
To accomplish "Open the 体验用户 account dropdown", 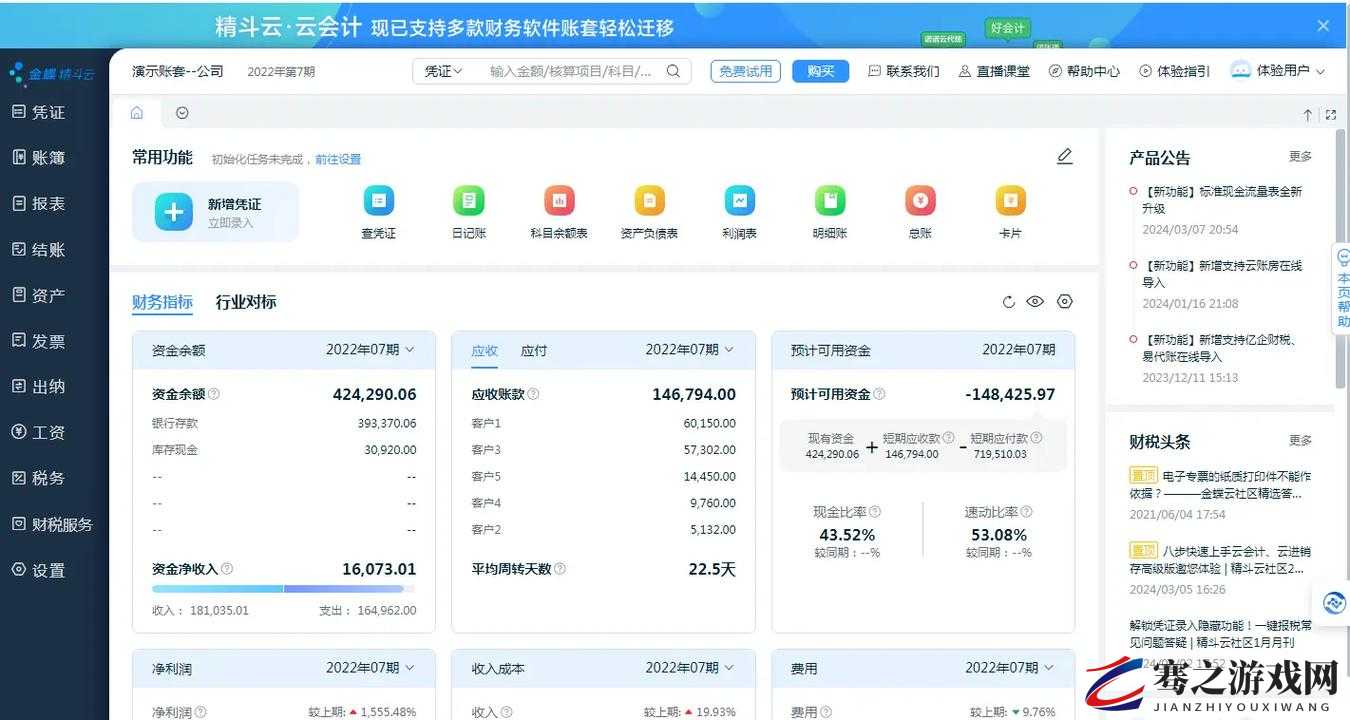I will point(1278,71).
